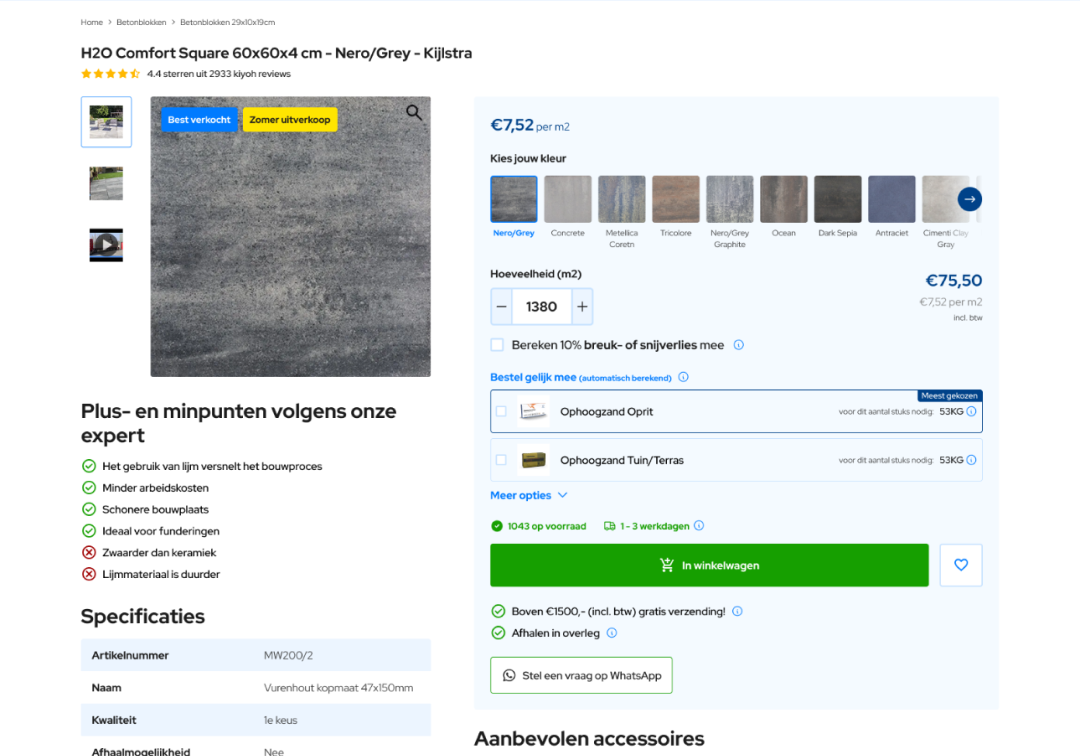The width and height of the screenshot is (1080, 756).
Task: Open info icon for gratis verzending
Action: click(x=737, y=611)
